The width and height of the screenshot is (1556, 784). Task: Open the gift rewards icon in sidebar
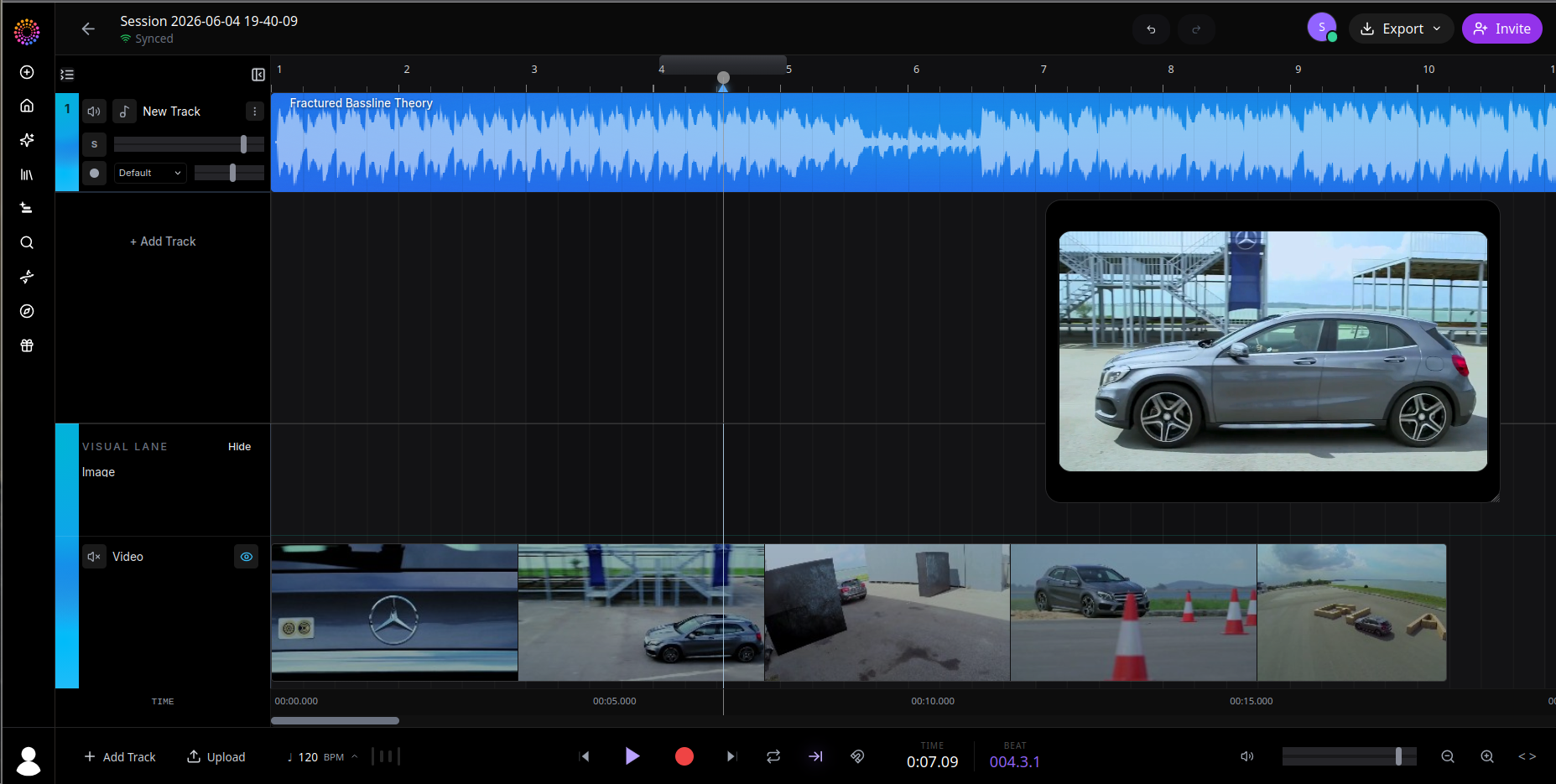pos(27,345)
